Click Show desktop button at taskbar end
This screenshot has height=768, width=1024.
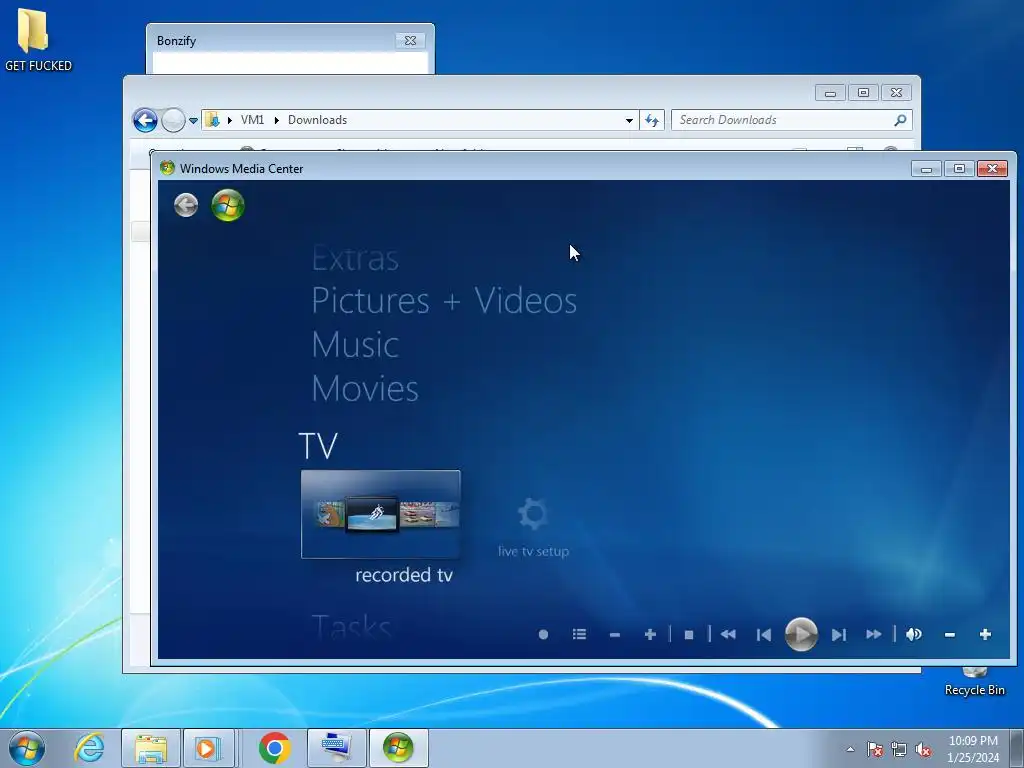point(1018,749)
